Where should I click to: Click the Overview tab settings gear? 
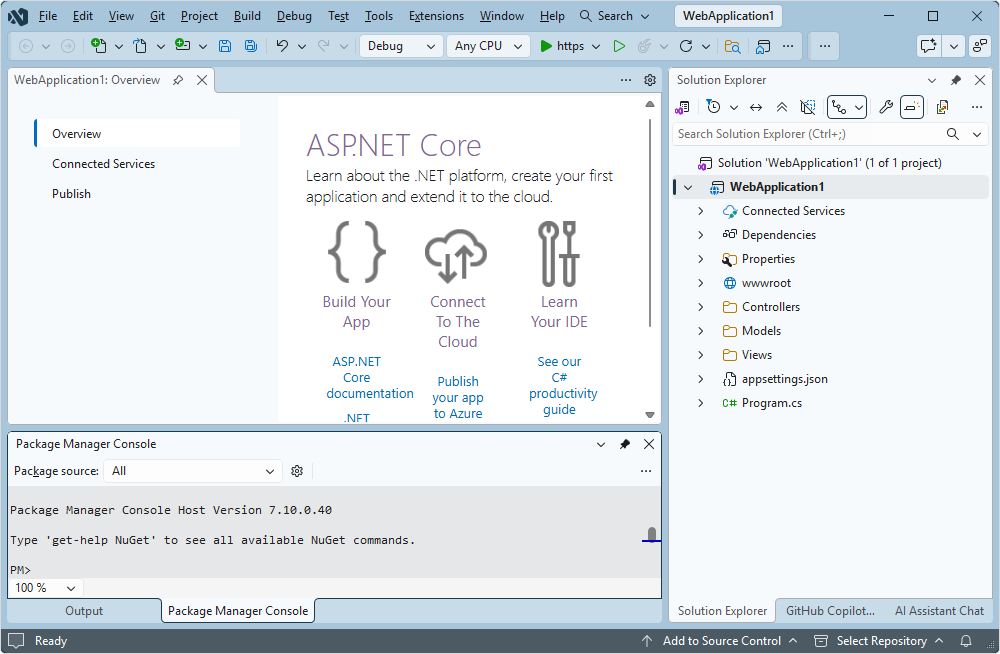pos(650,80)
